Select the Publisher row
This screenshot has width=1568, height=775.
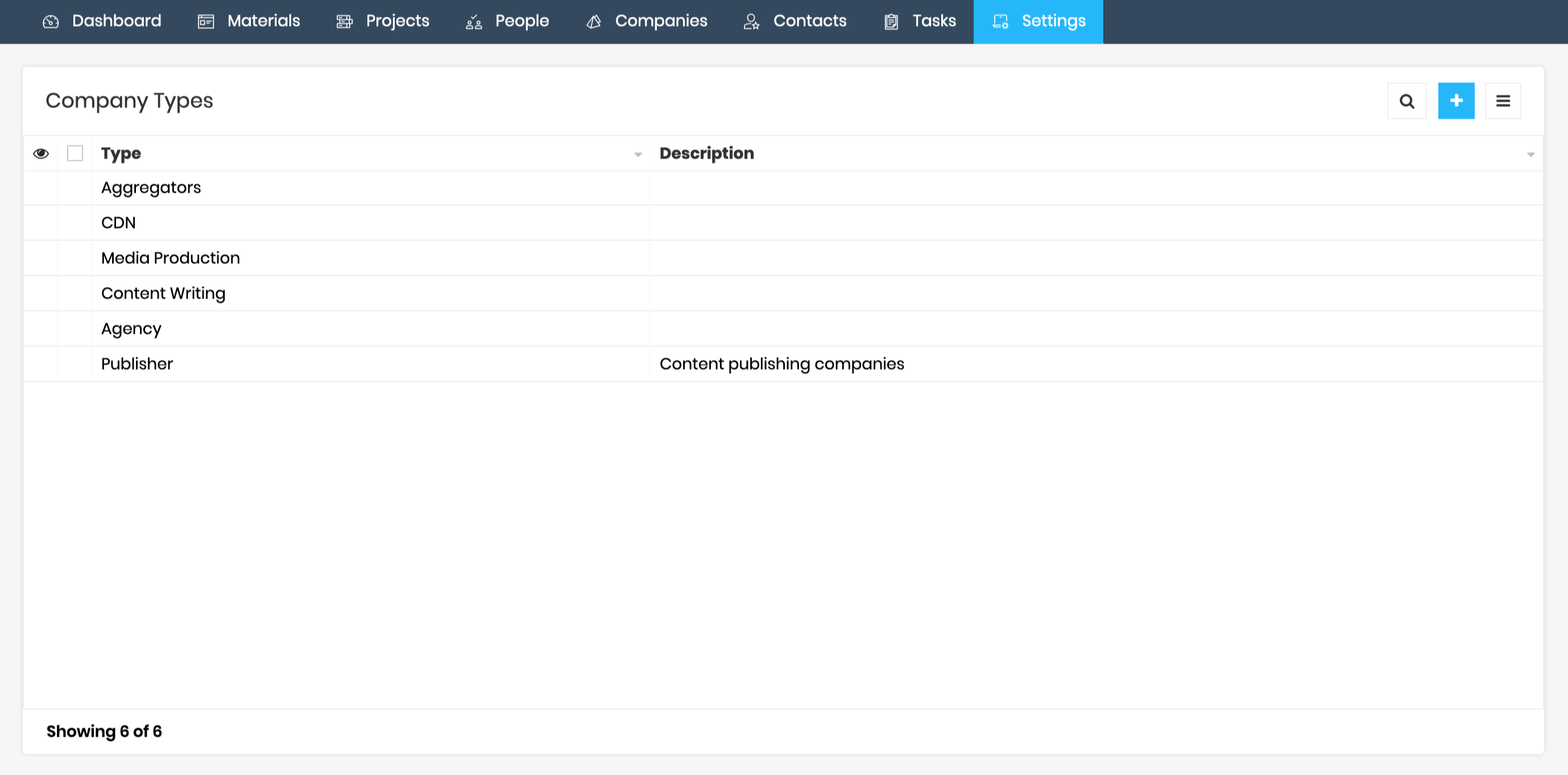tap(783, 365)
